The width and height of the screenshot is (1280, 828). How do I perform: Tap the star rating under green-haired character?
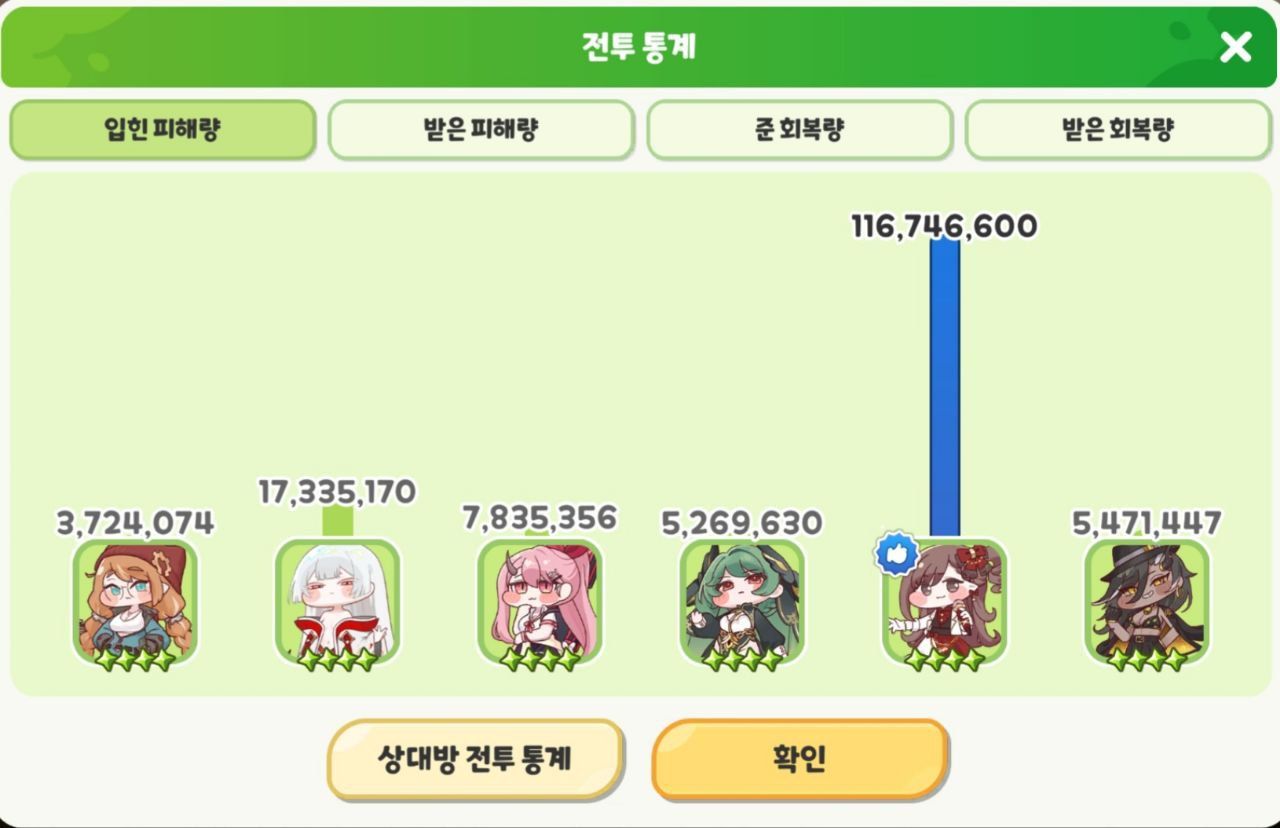pyautogui.click(x=742, y=660)
